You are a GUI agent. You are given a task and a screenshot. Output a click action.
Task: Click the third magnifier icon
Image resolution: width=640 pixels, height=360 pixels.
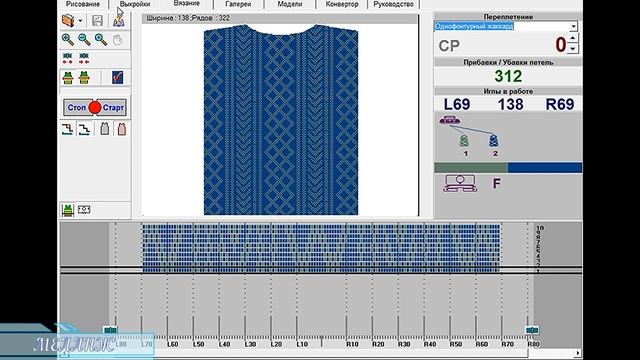101,40
